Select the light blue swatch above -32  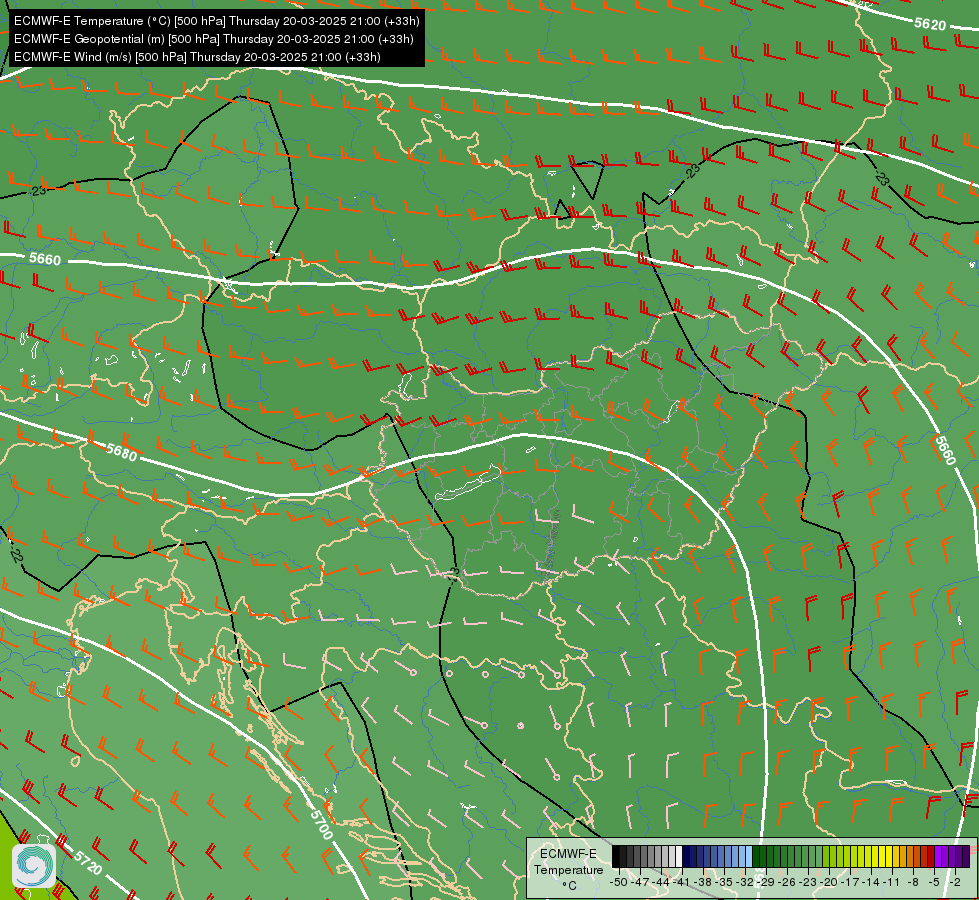pos(742,856)
